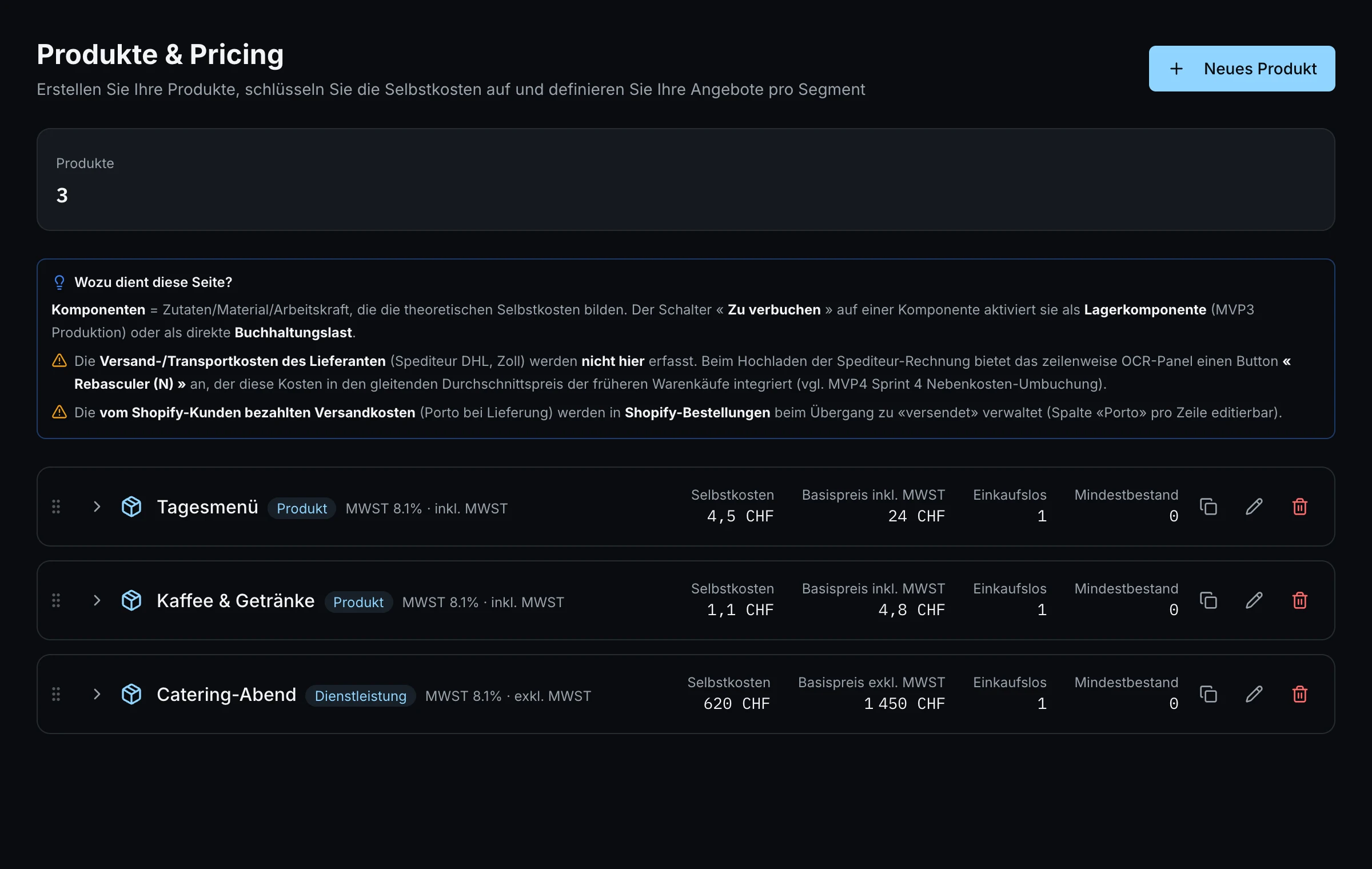The image size is (1372, 869).
Task: Duplicate the Kaffee & Getränke product
Action: tap(1208, 600)
